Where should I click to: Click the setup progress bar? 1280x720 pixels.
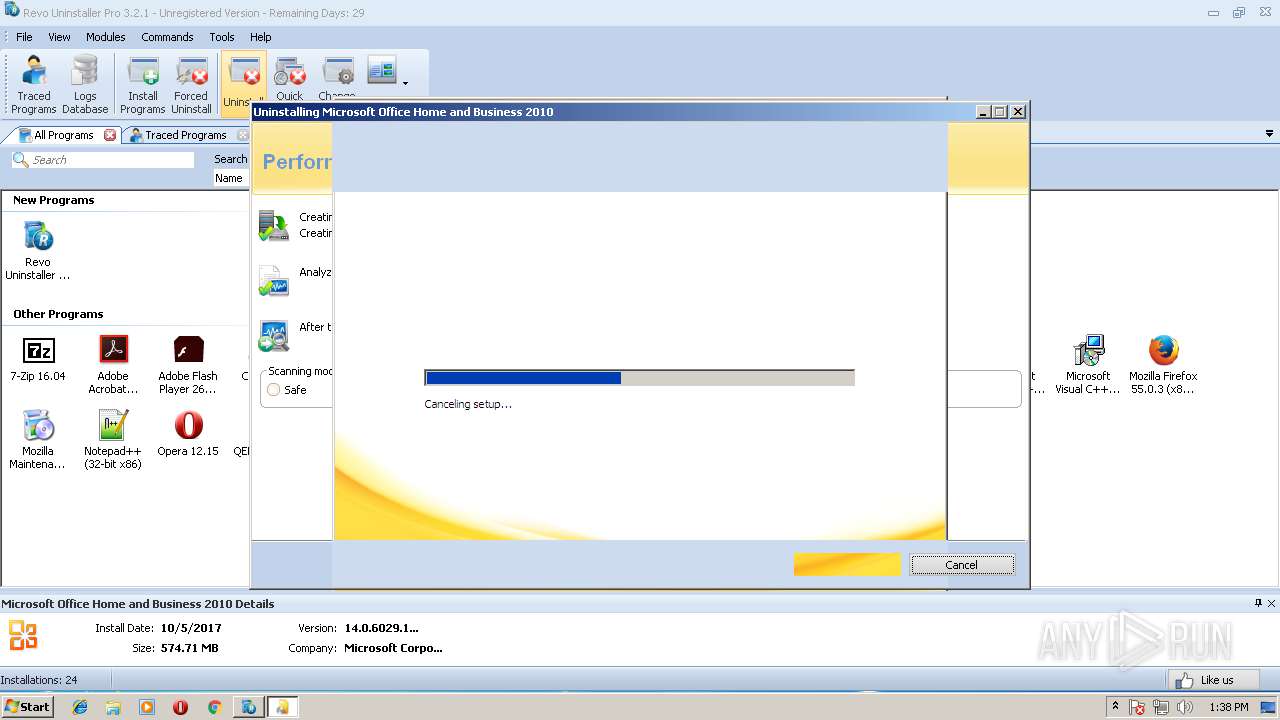640,378
